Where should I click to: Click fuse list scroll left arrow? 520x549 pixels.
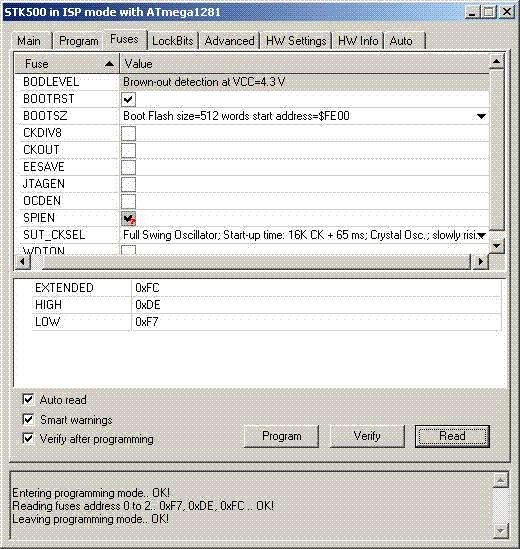[x=23, y=261]
